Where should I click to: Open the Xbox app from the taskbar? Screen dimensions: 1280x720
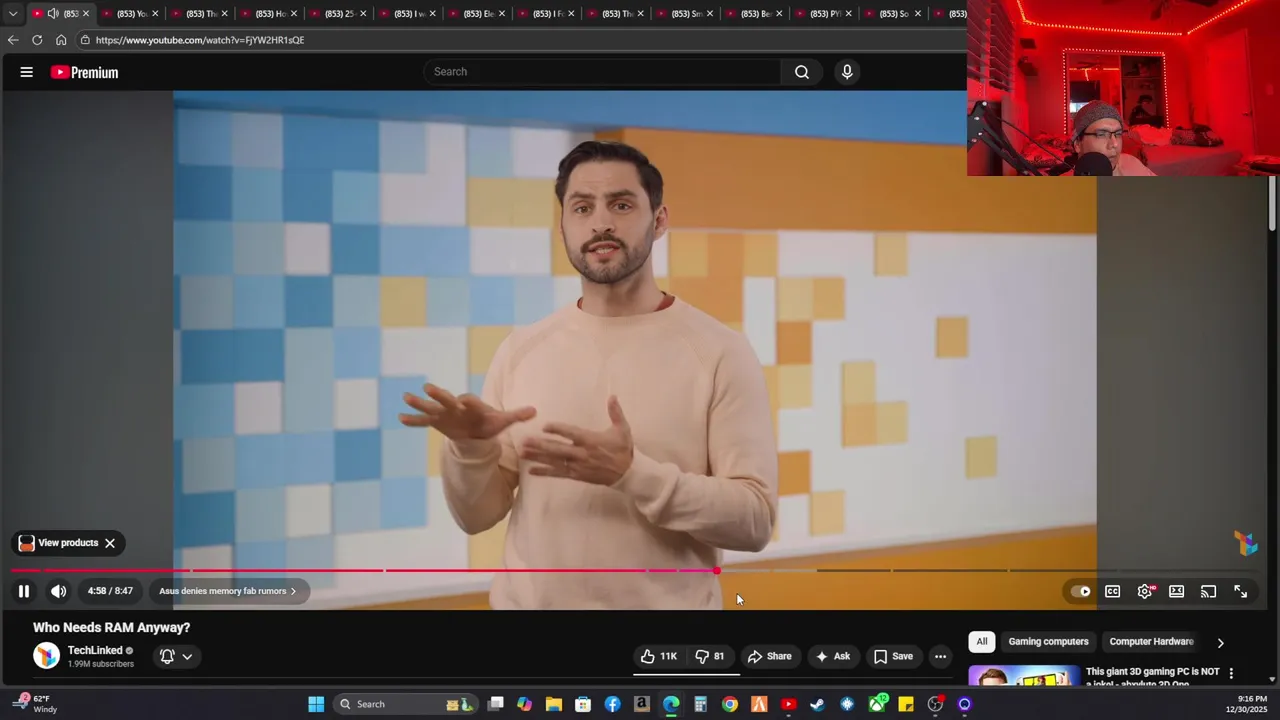click(877, 704)
